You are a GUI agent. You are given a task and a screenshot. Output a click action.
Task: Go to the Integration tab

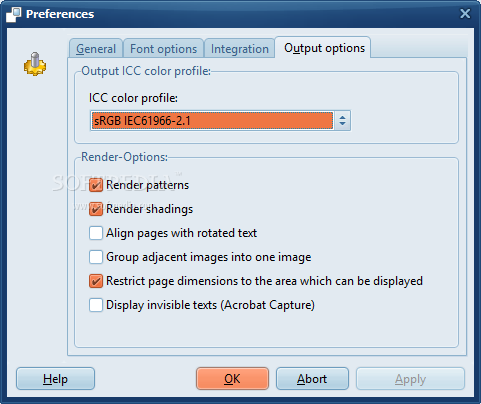pos(240,49)
